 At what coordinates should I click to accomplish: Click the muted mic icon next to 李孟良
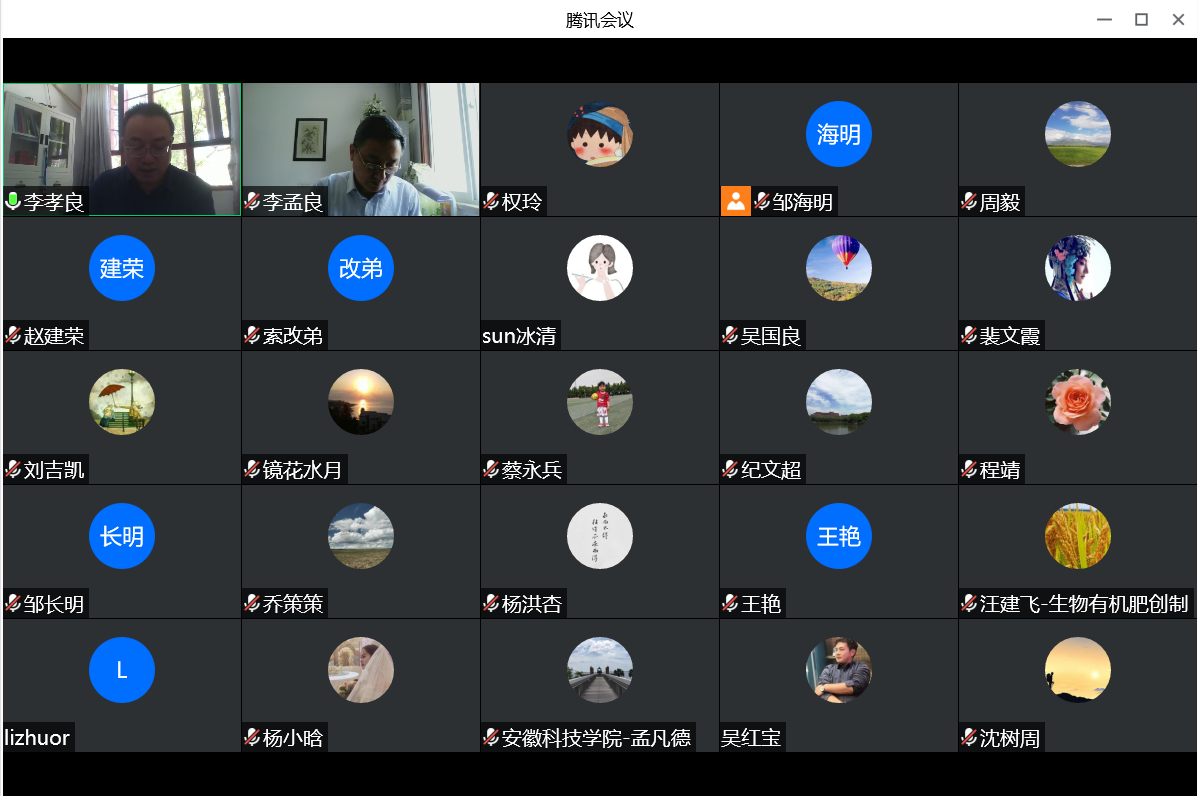pos(252,202)
